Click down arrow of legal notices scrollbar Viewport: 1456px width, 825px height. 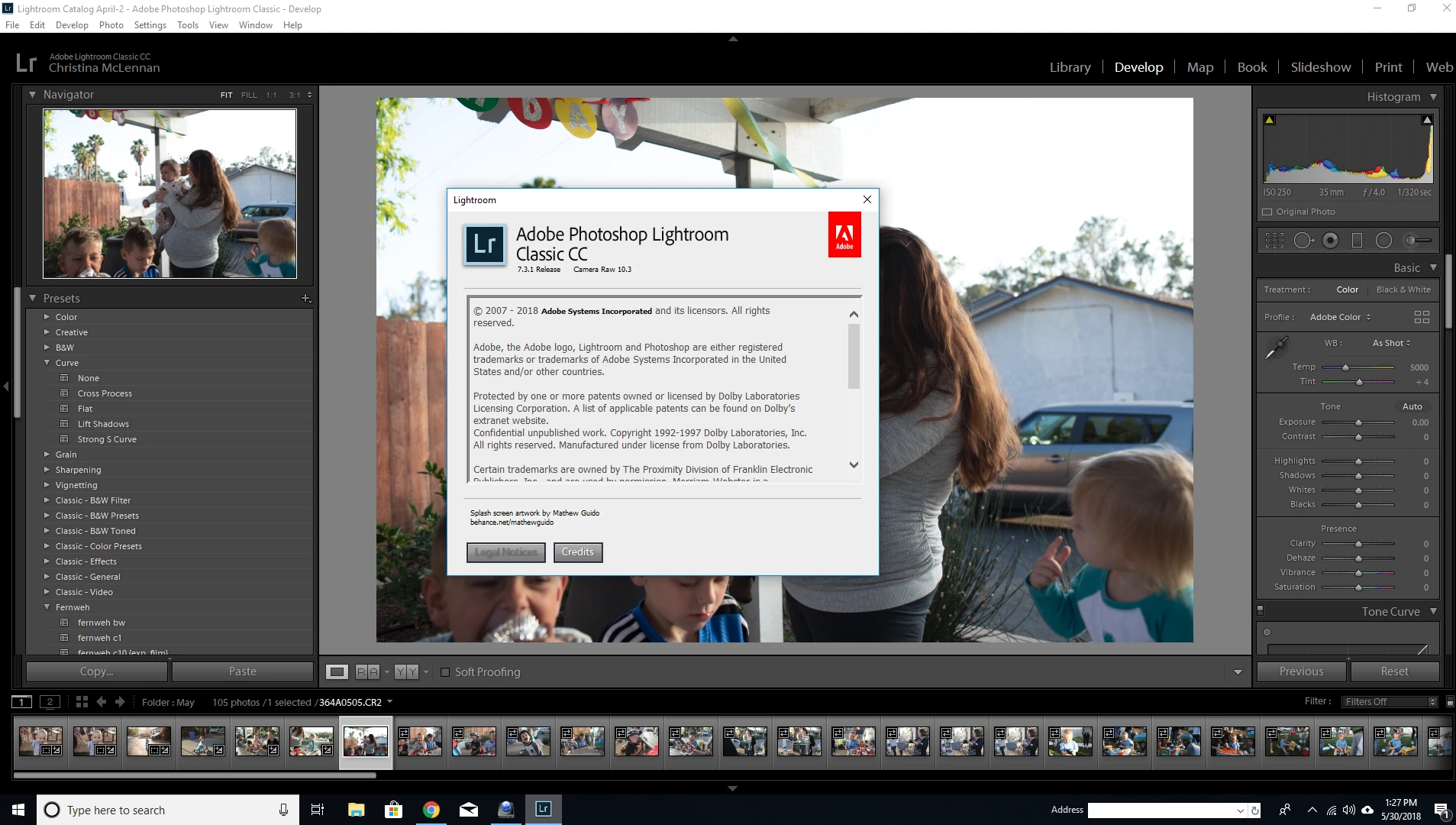point(854,464)
